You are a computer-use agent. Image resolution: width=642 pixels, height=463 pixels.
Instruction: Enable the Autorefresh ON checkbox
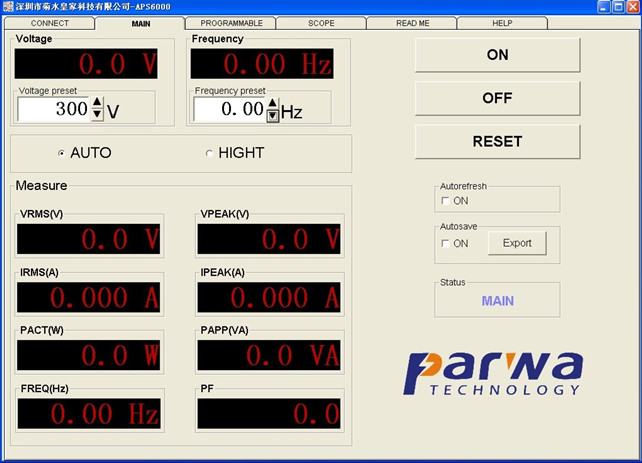(445, 201)
